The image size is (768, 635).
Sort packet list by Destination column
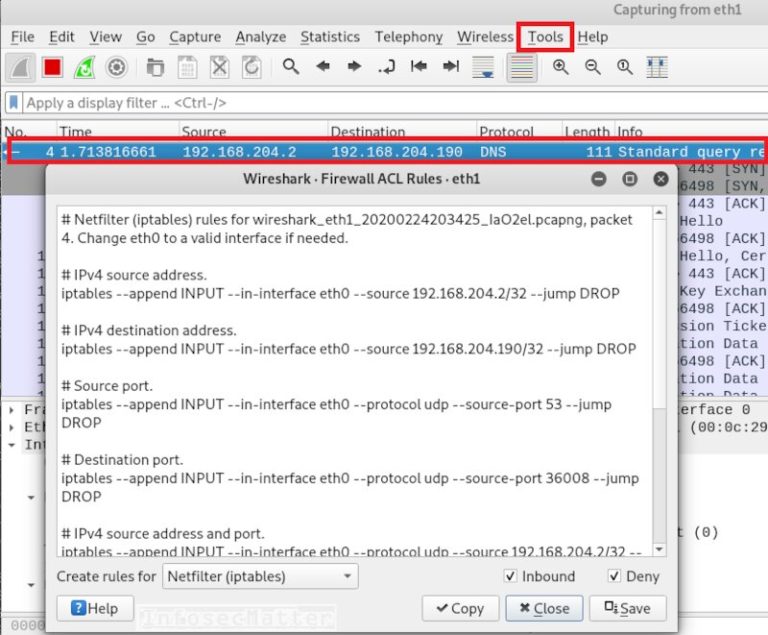[x=402, y=131]
